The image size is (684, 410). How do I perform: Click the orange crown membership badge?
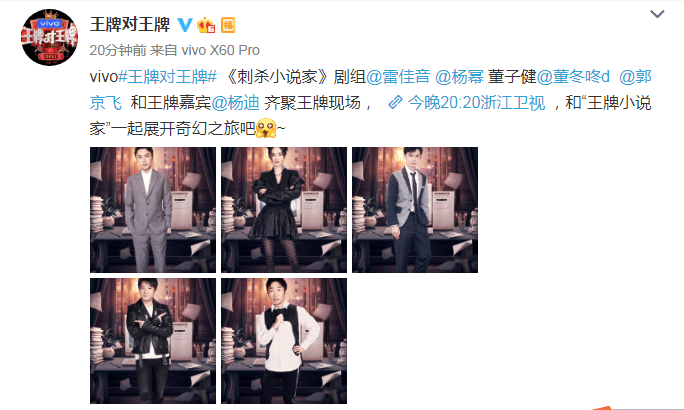[x=206, y=25]
